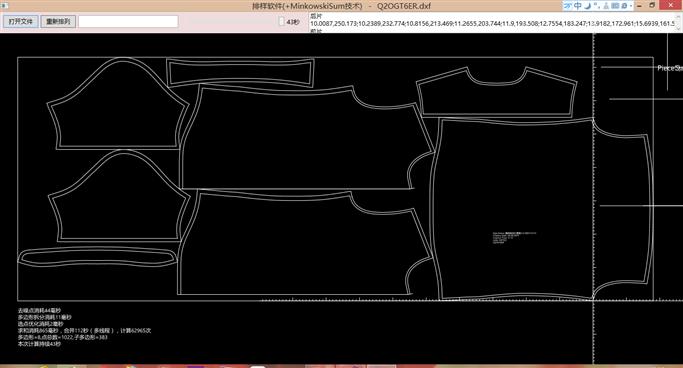Screen dimensions: 683x368
Task: Click the first IME logo icon
Action: (x=568, y=6)
